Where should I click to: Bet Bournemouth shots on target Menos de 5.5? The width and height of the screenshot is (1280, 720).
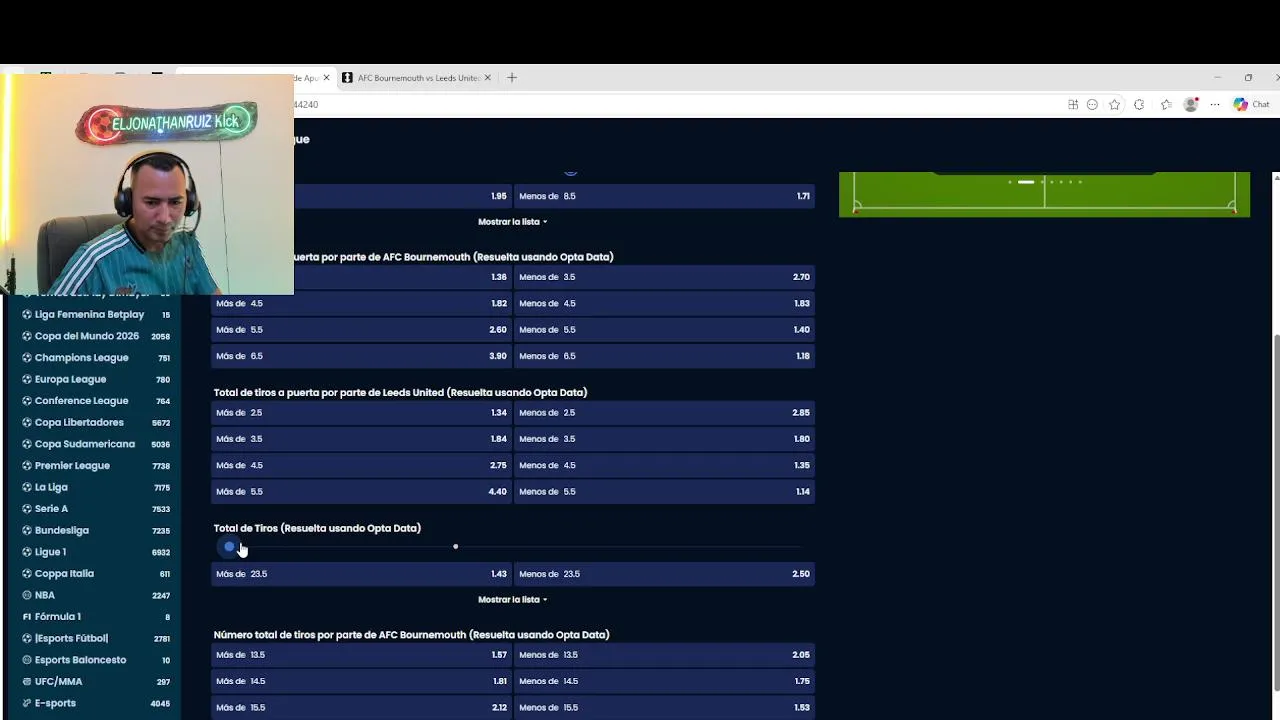(664, 330)
